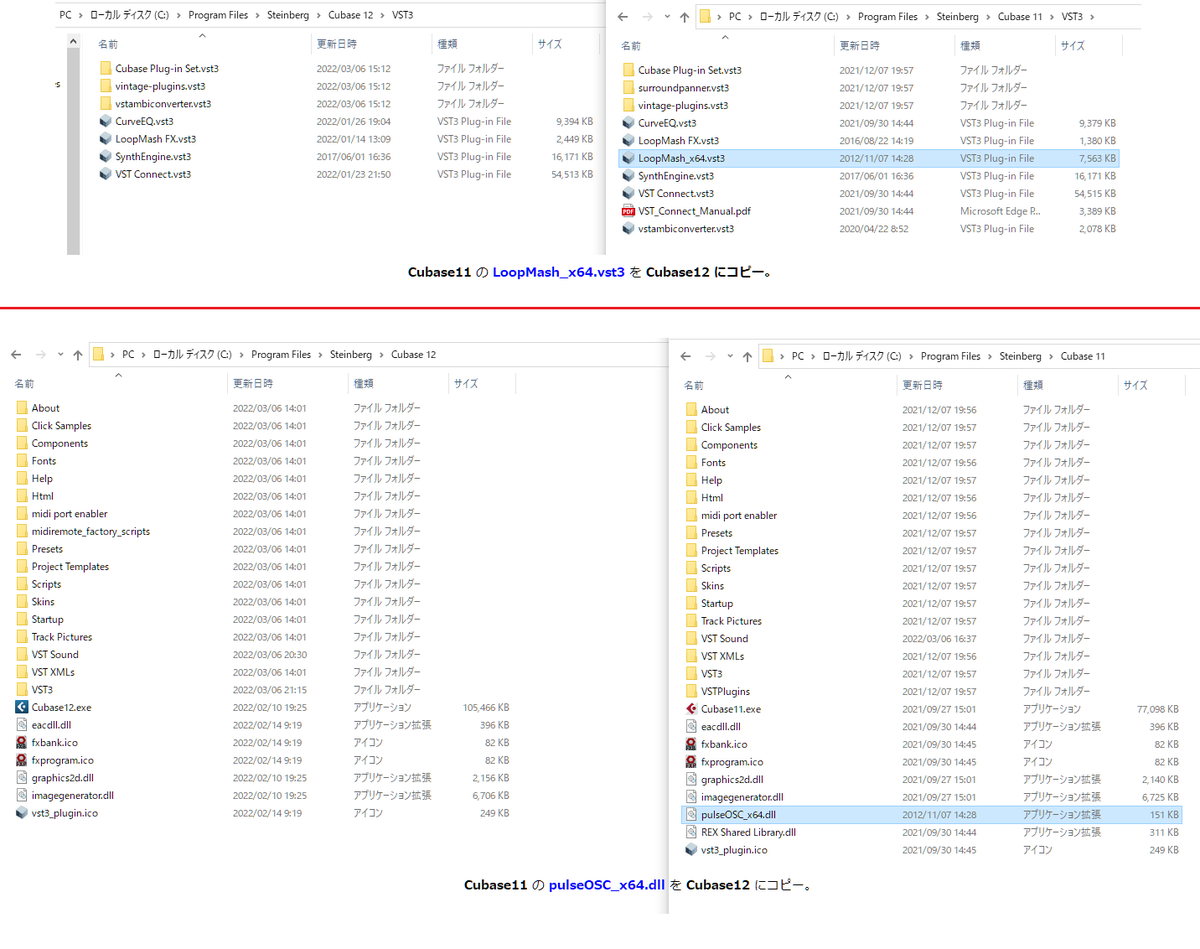
Task: Go up one level in Cubase 11 VST3 window
Action: 685,17
